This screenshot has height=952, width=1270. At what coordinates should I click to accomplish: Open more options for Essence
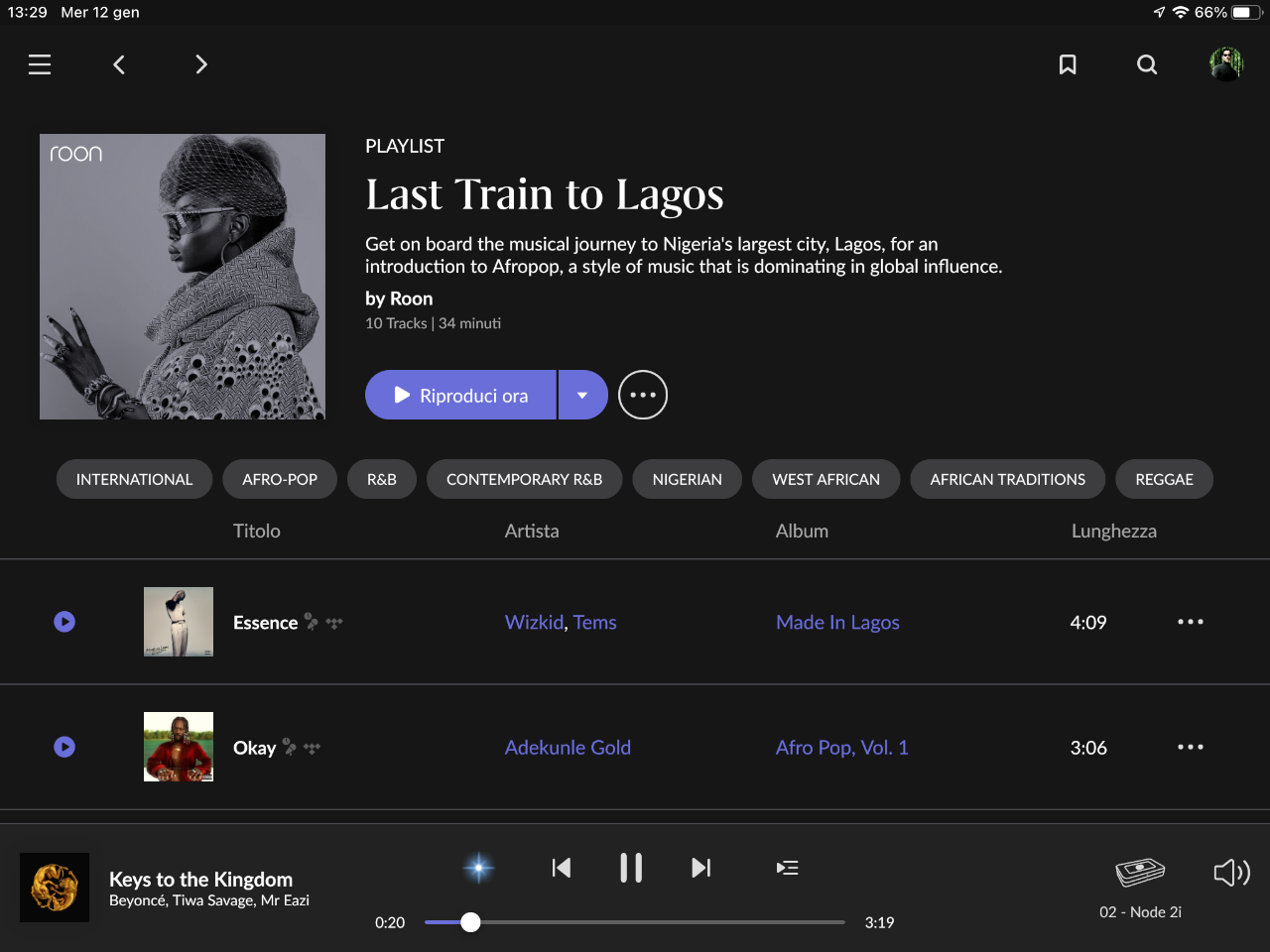tap(1191, 622)
